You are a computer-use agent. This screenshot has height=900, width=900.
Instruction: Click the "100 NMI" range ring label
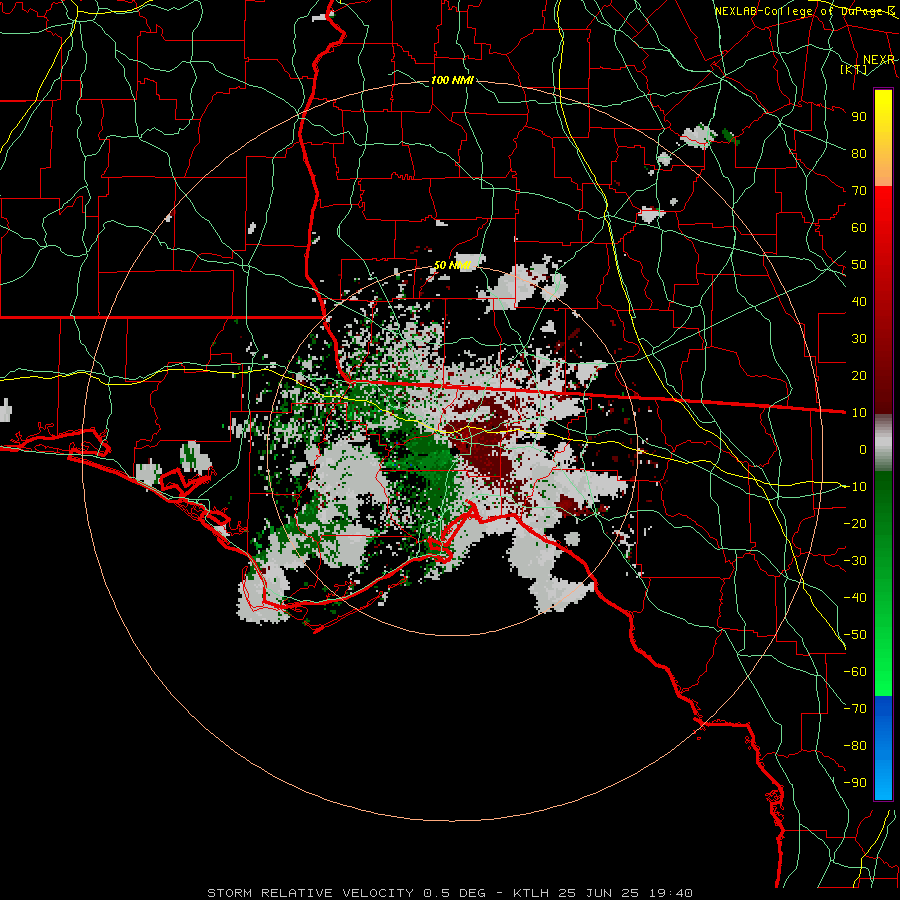[x=452, y=80]
